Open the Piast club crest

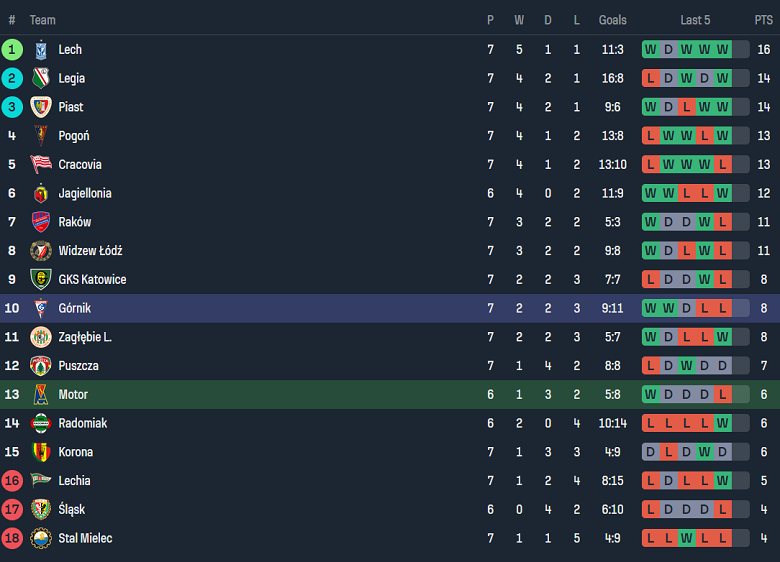(x=41, y=107)
